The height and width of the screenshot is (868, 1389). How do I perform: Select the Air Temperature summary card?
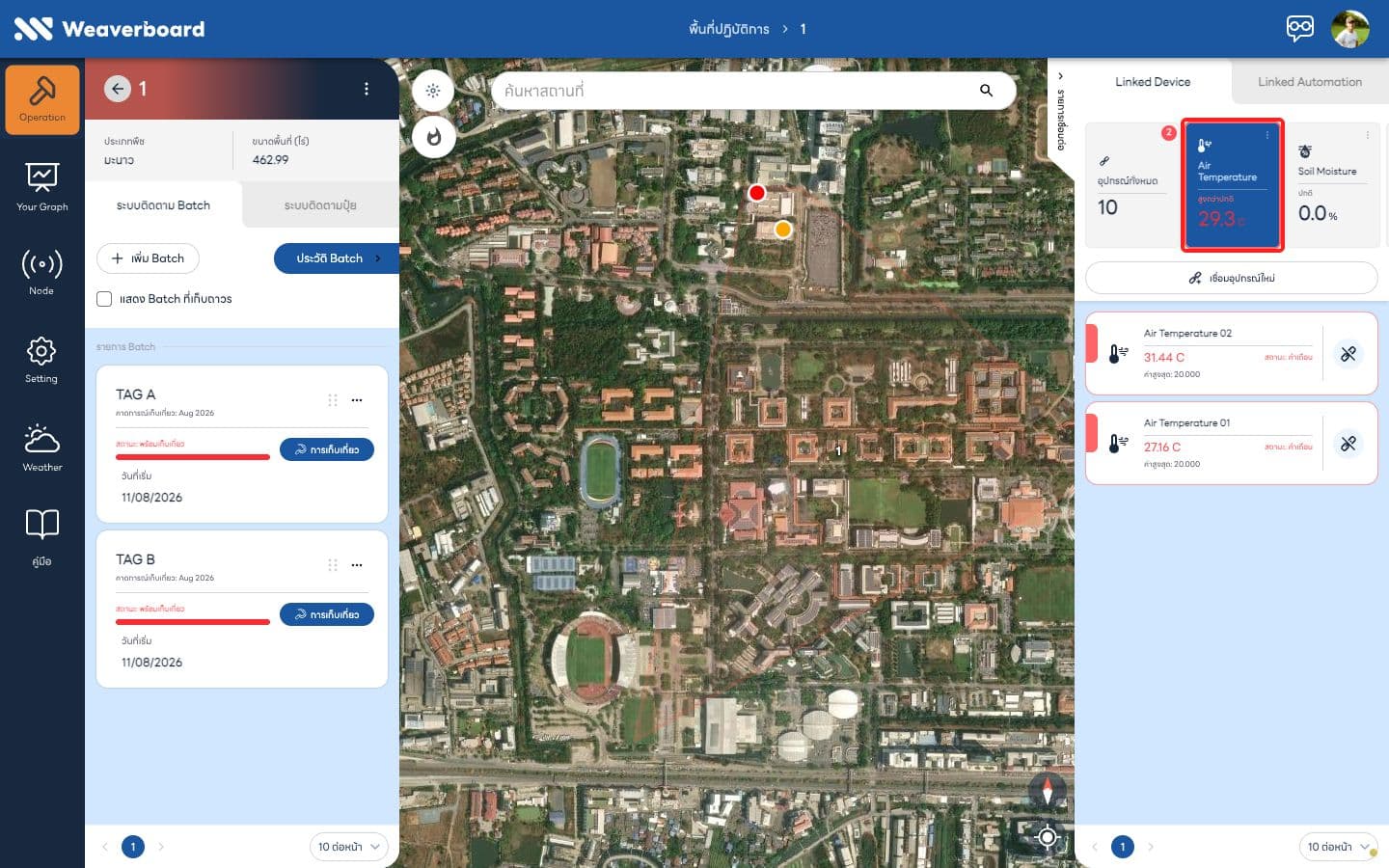coord(1233,185)
